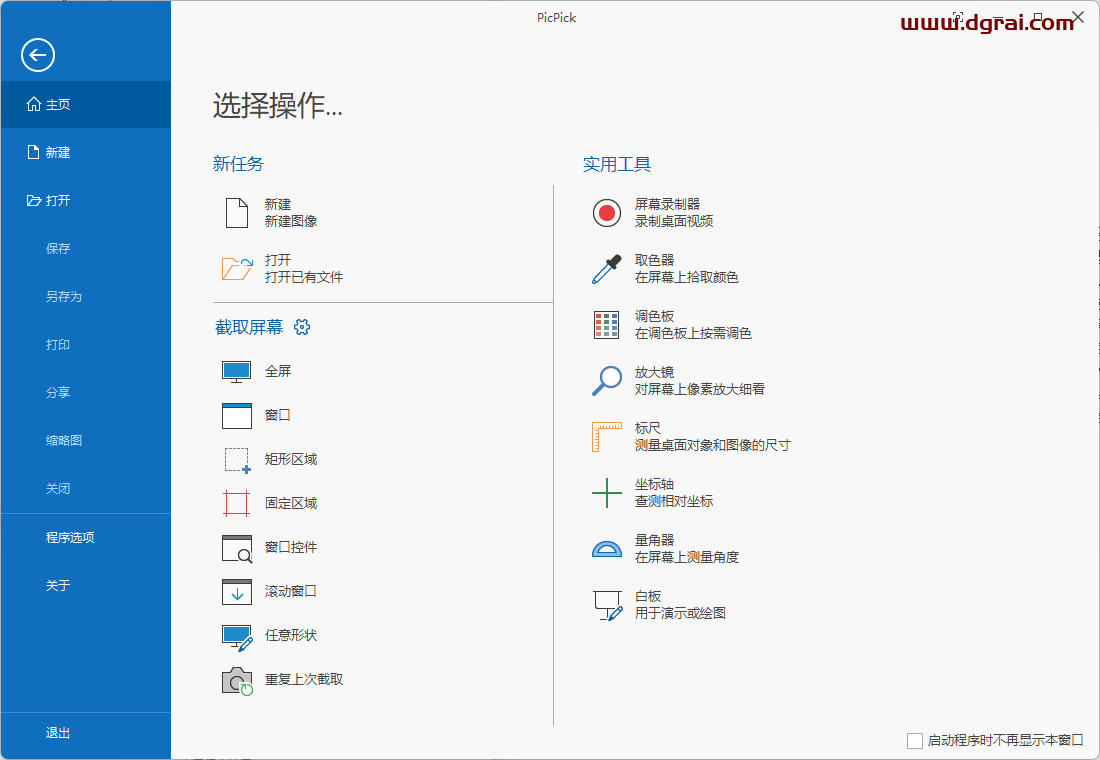Image resolution: width=1100 pixels, height=760 pixels.
Task: Select 主页 in the sidebar
Action: click(86, 105)
